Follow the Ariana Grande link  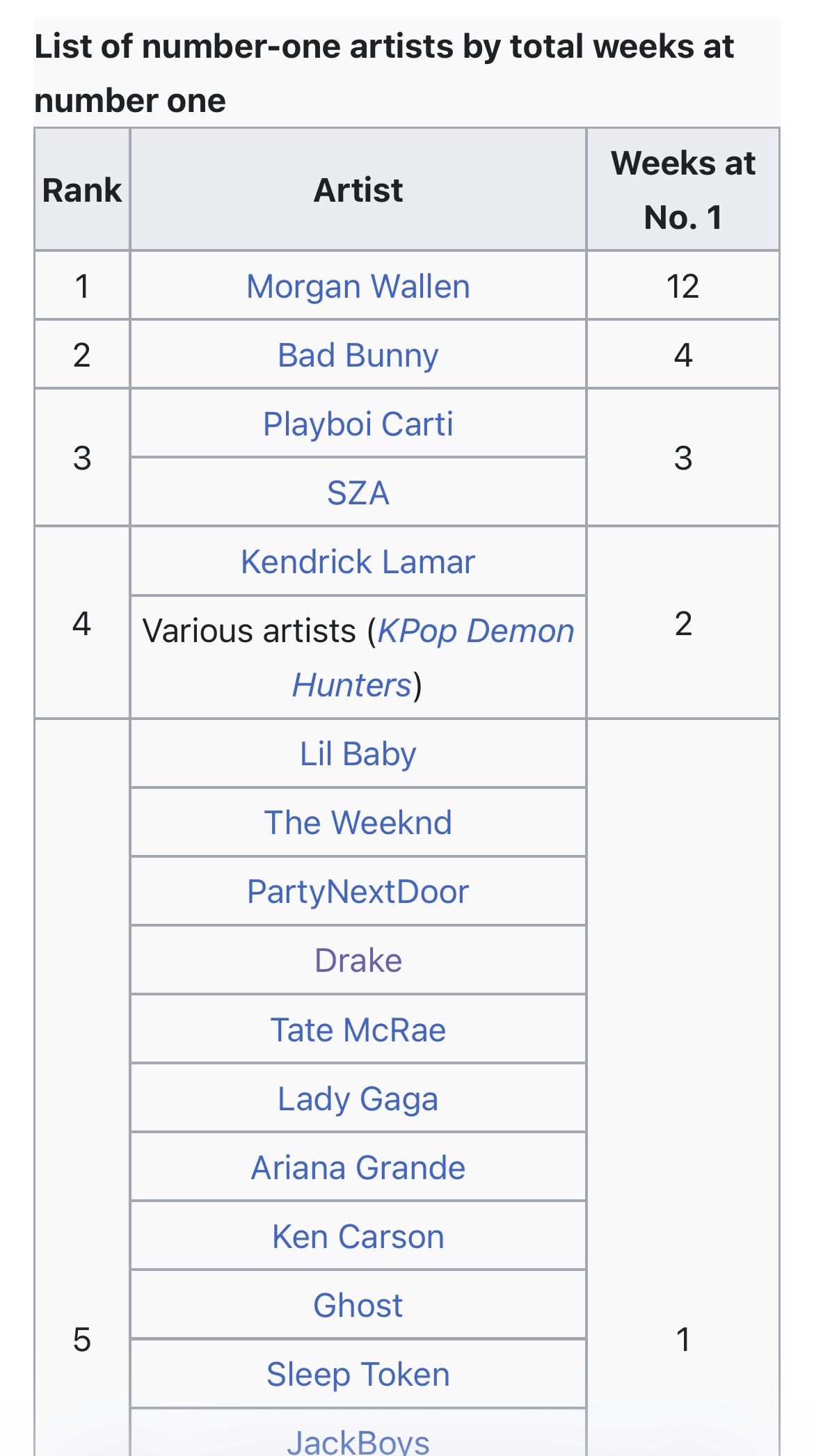coord(358,1168)
